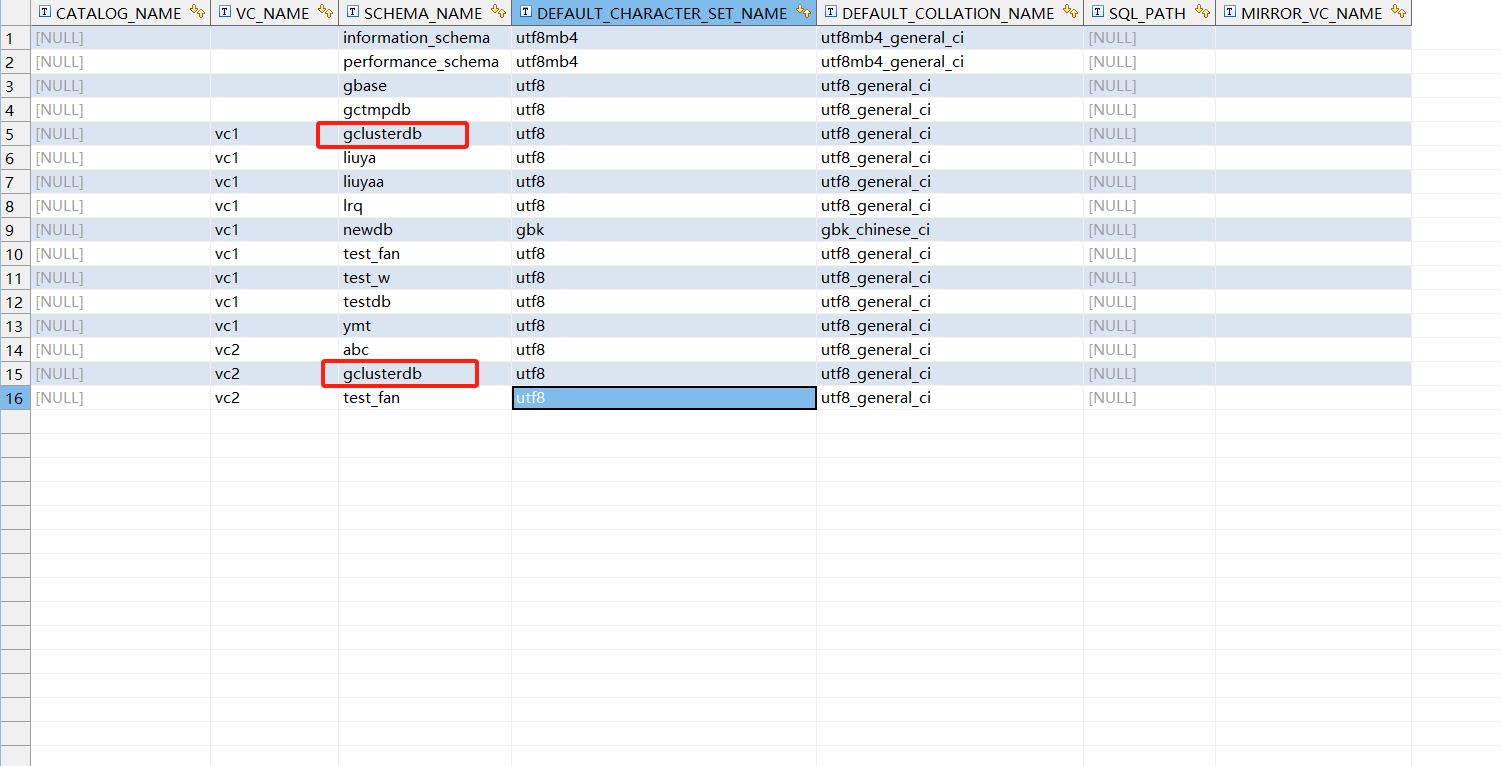Click the liuya schema cell
The image size is (1501, 766).
[x=425, y=158]
